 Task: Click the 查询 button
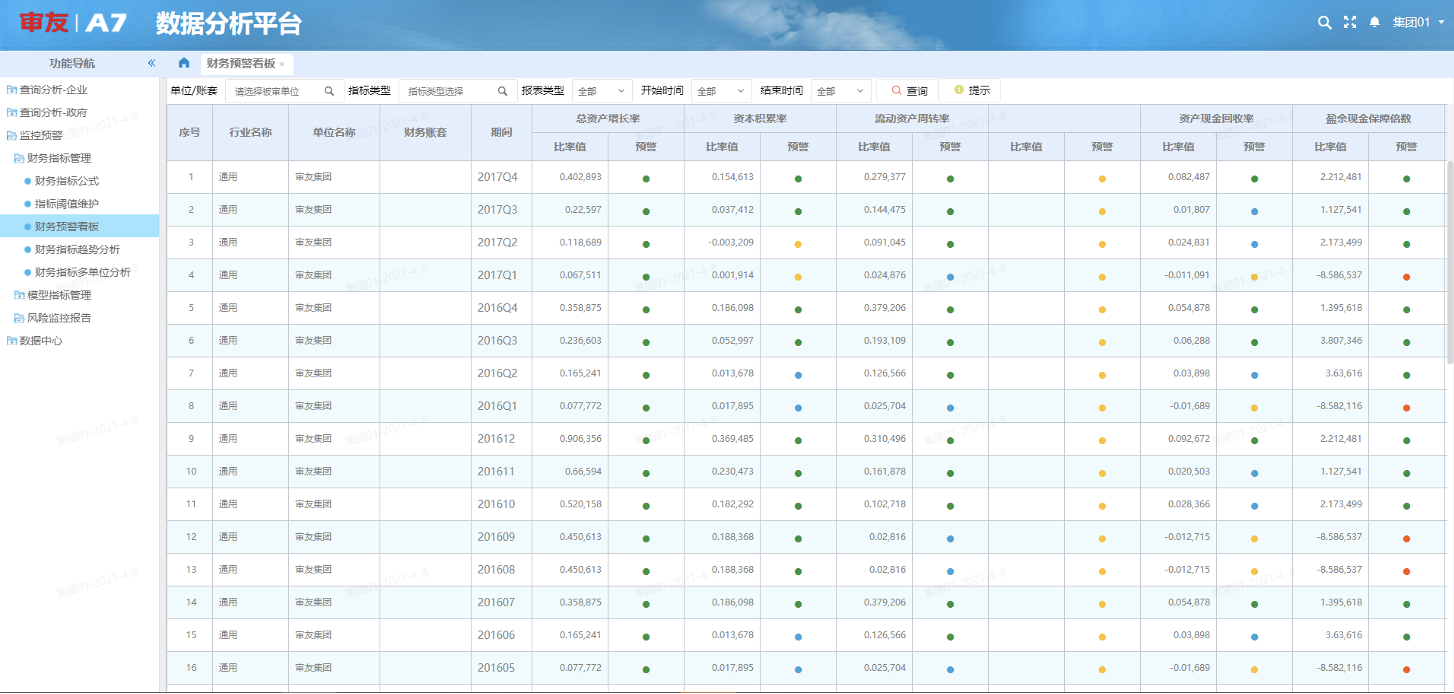click(909, 91)
